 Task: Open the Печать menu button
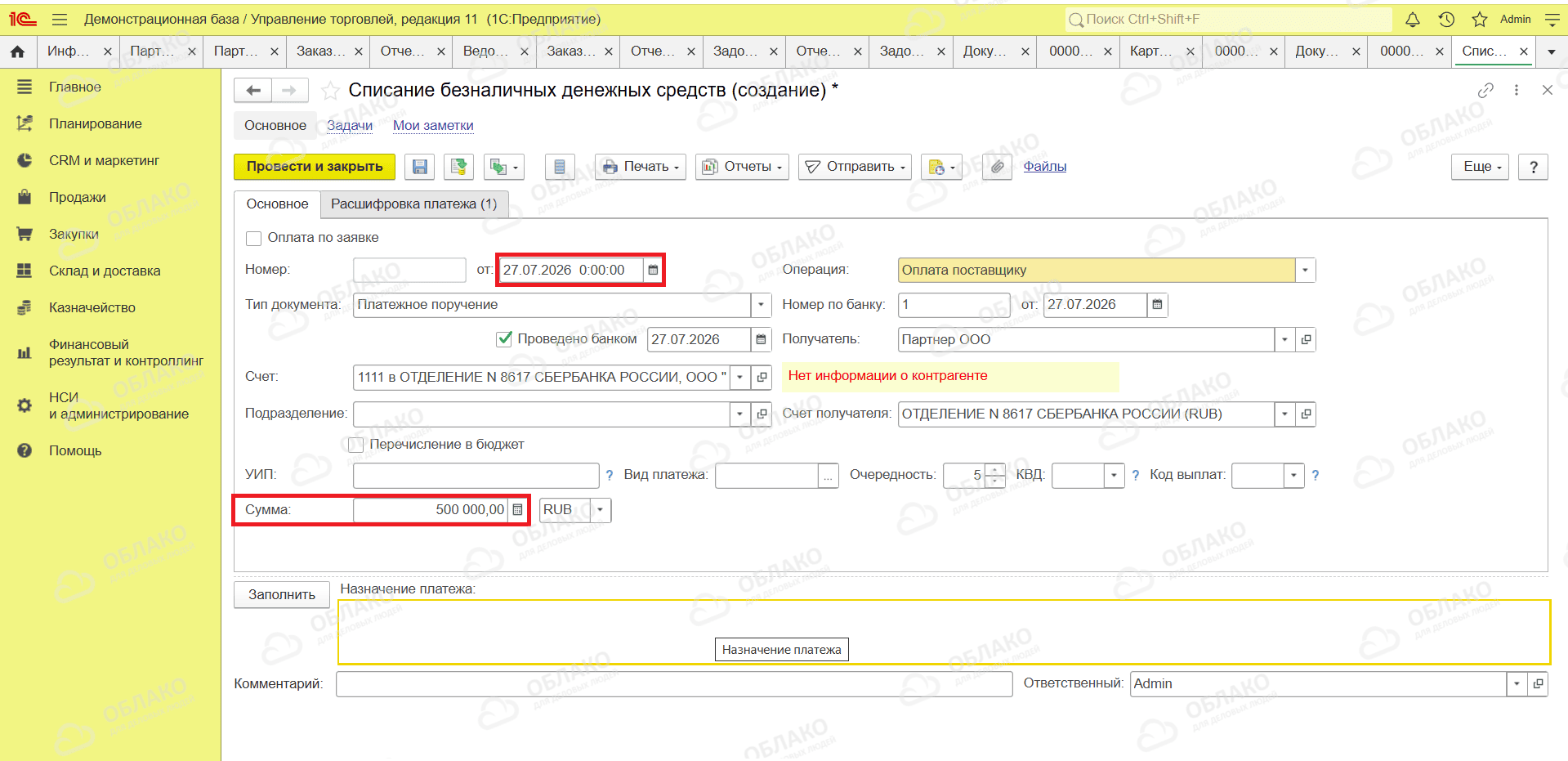[641, 167]
